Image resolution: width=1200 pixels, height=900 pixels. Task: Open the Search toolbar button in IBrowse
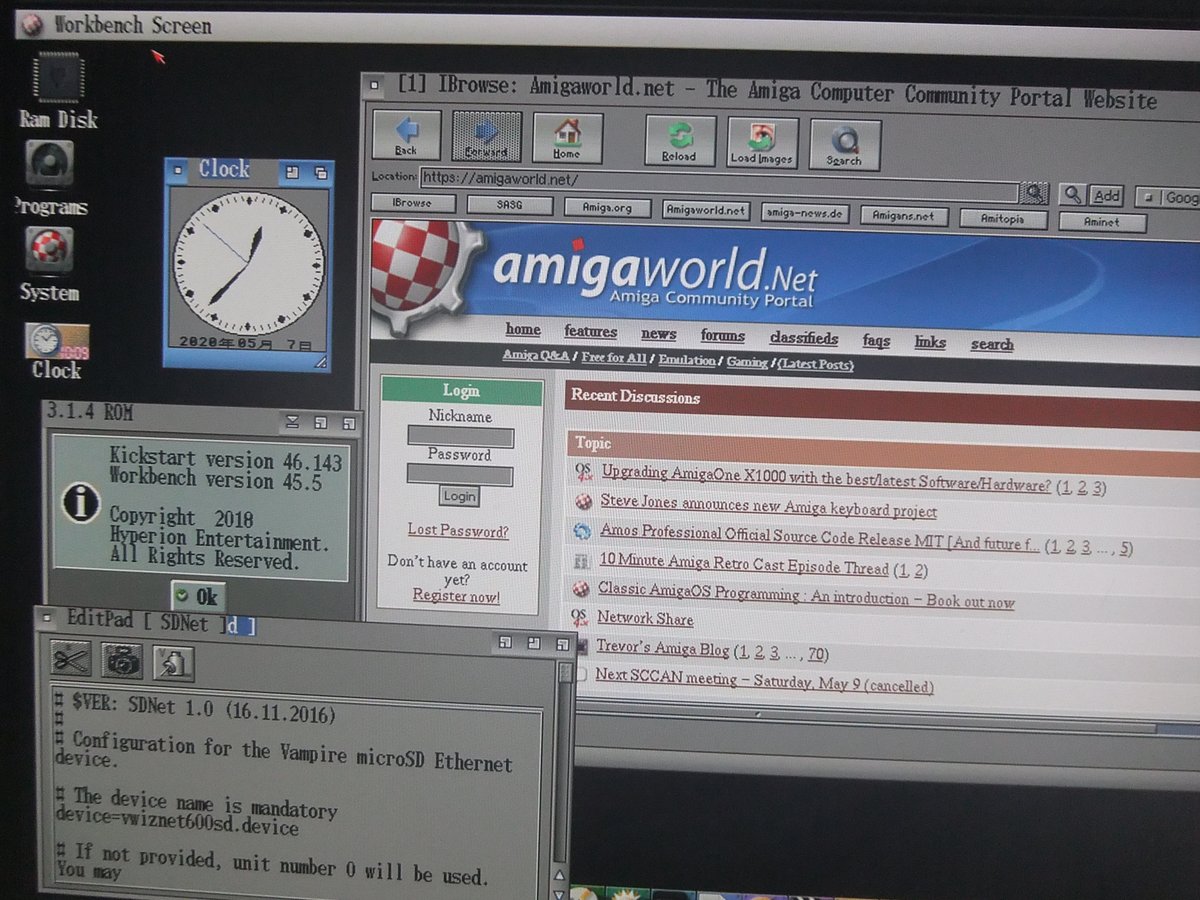845,145
